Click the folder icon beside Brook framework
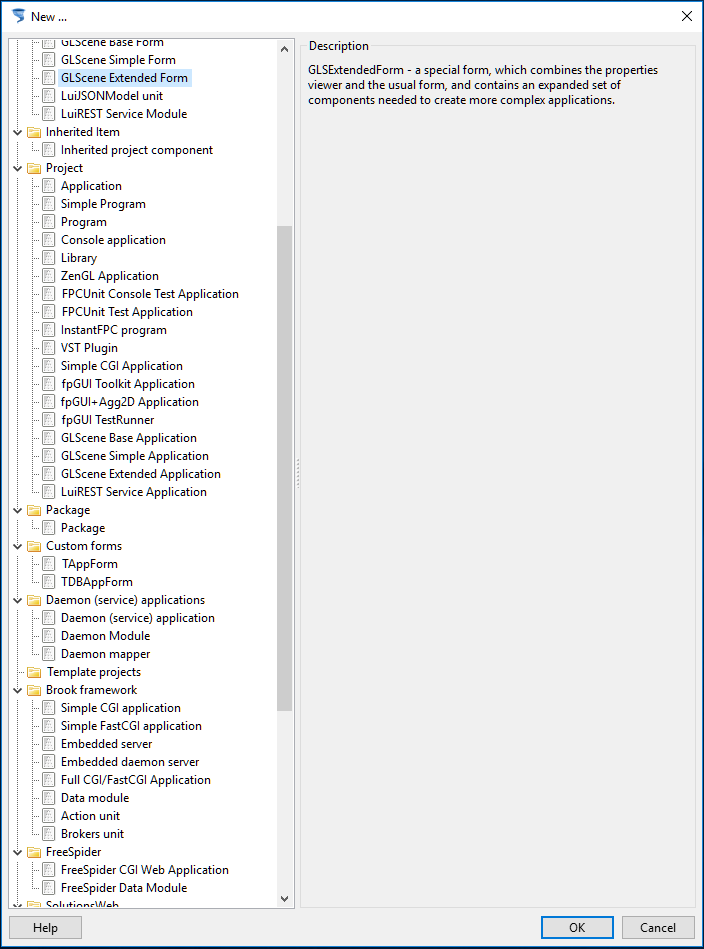 click(x=34, y=690)
